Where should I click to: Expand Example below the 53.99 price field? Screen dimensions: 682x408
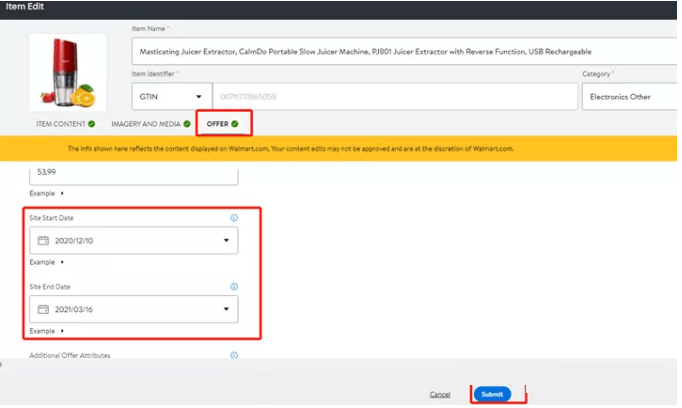pos(46,193)
